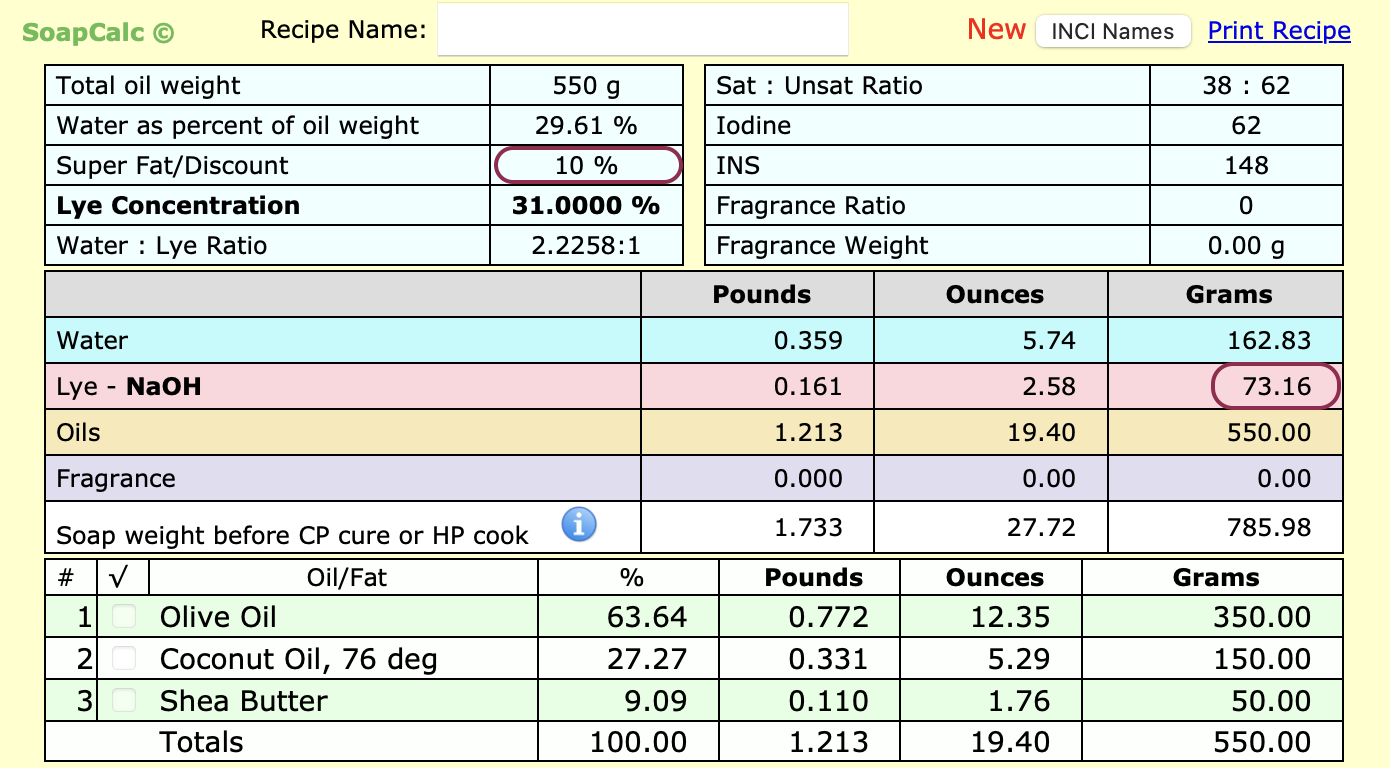The height and width of the screenshot is (768, 1390).
Task: Click the green SoapCalc © logo text
Action: click(x=98, y=32)
